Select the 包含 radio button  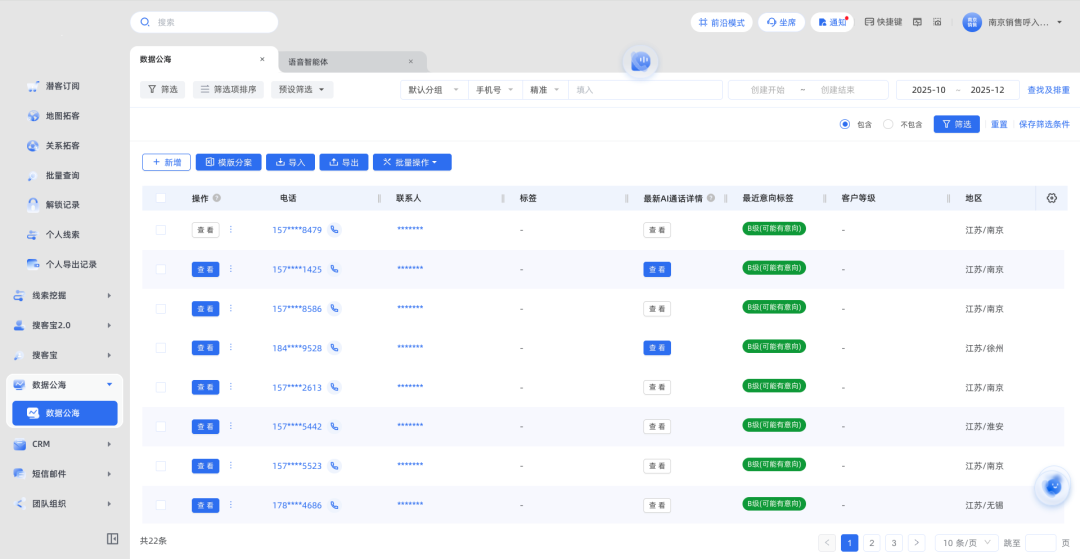[845, 124]
